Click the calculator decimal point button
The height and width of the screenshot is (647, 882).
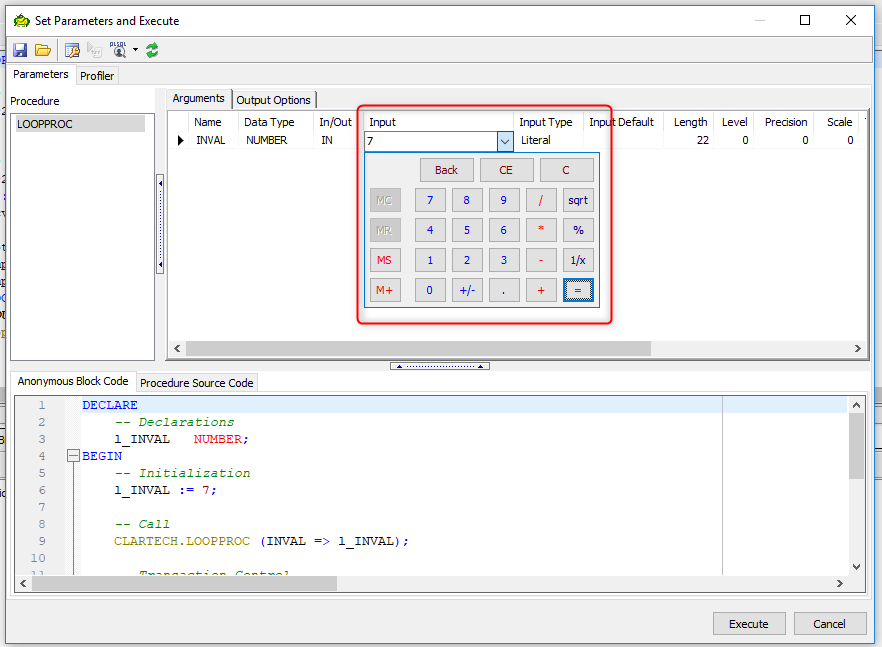point(503,290)
